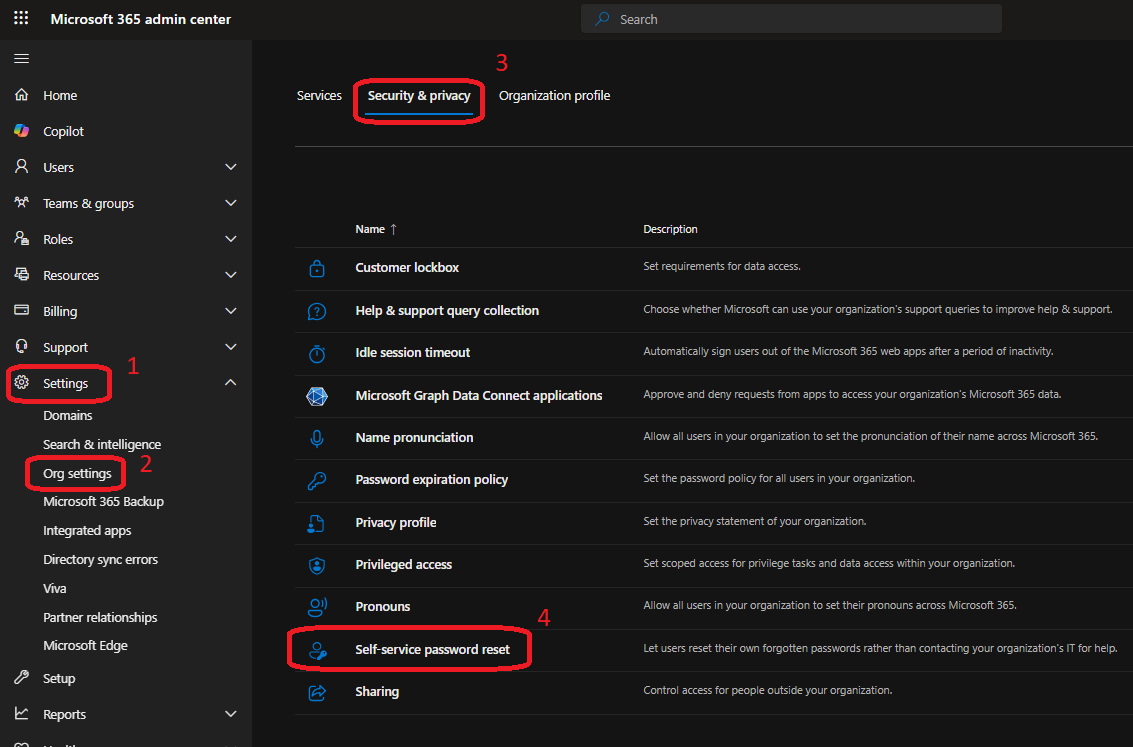The image size is (1133, 747).
Task: Click the Privacy profile document icon
Action: coord(316,523)
